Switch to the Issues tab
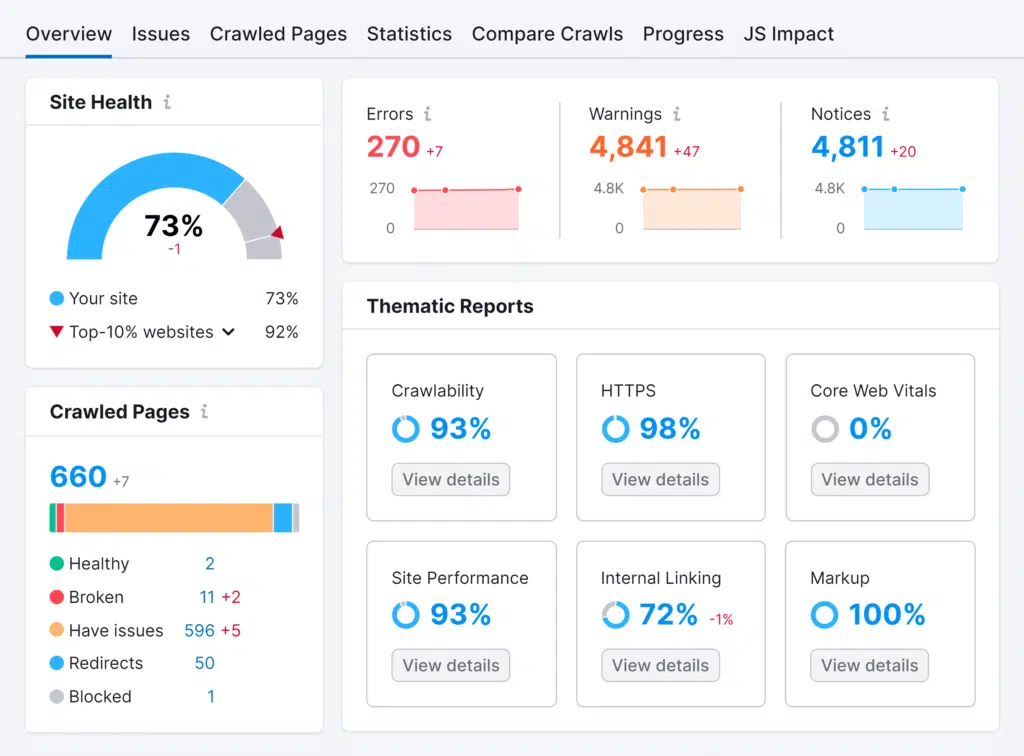Screen dimensions: 1024x756 [x=161, y=33]
